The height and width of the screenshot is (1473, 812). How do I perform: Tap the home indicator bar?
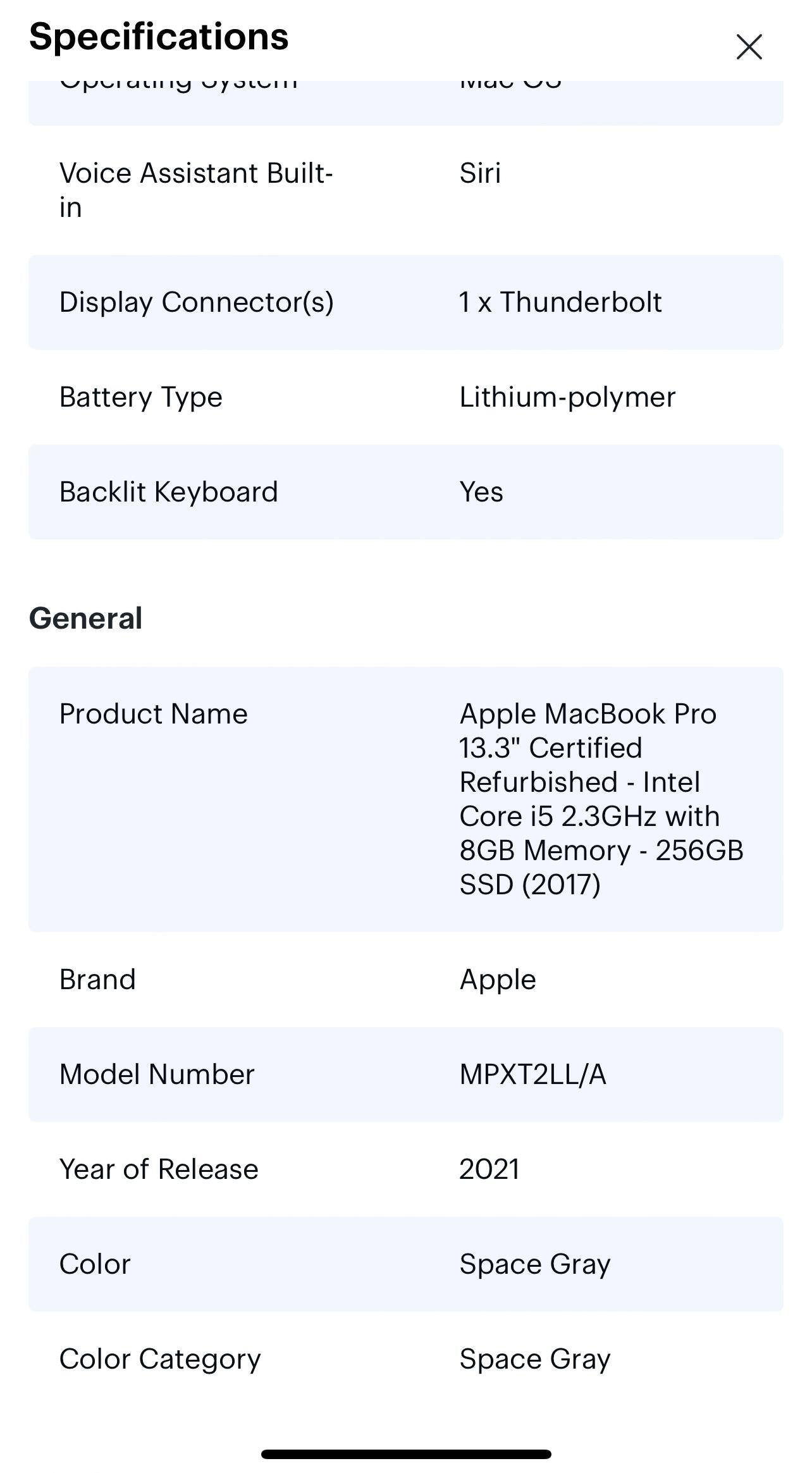[x=405, y=1451]
